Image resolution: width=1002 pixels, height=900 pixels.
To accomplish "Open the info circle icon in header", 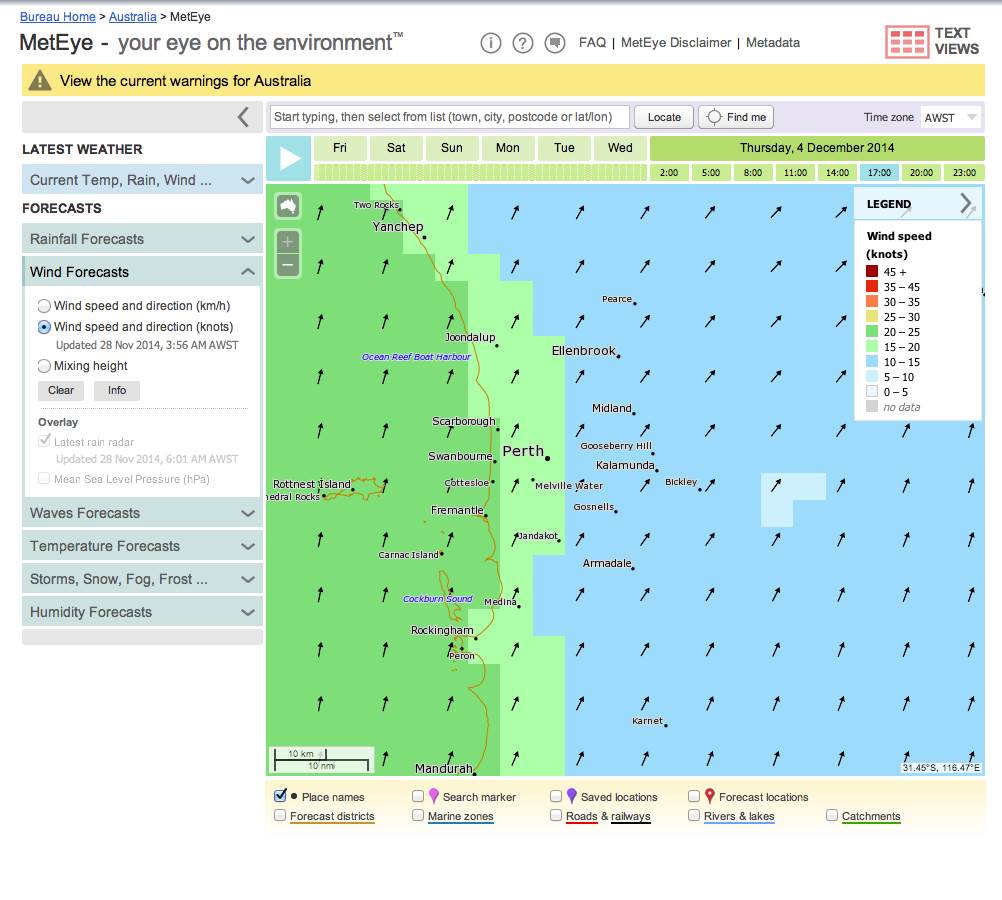I will [490, 43].
